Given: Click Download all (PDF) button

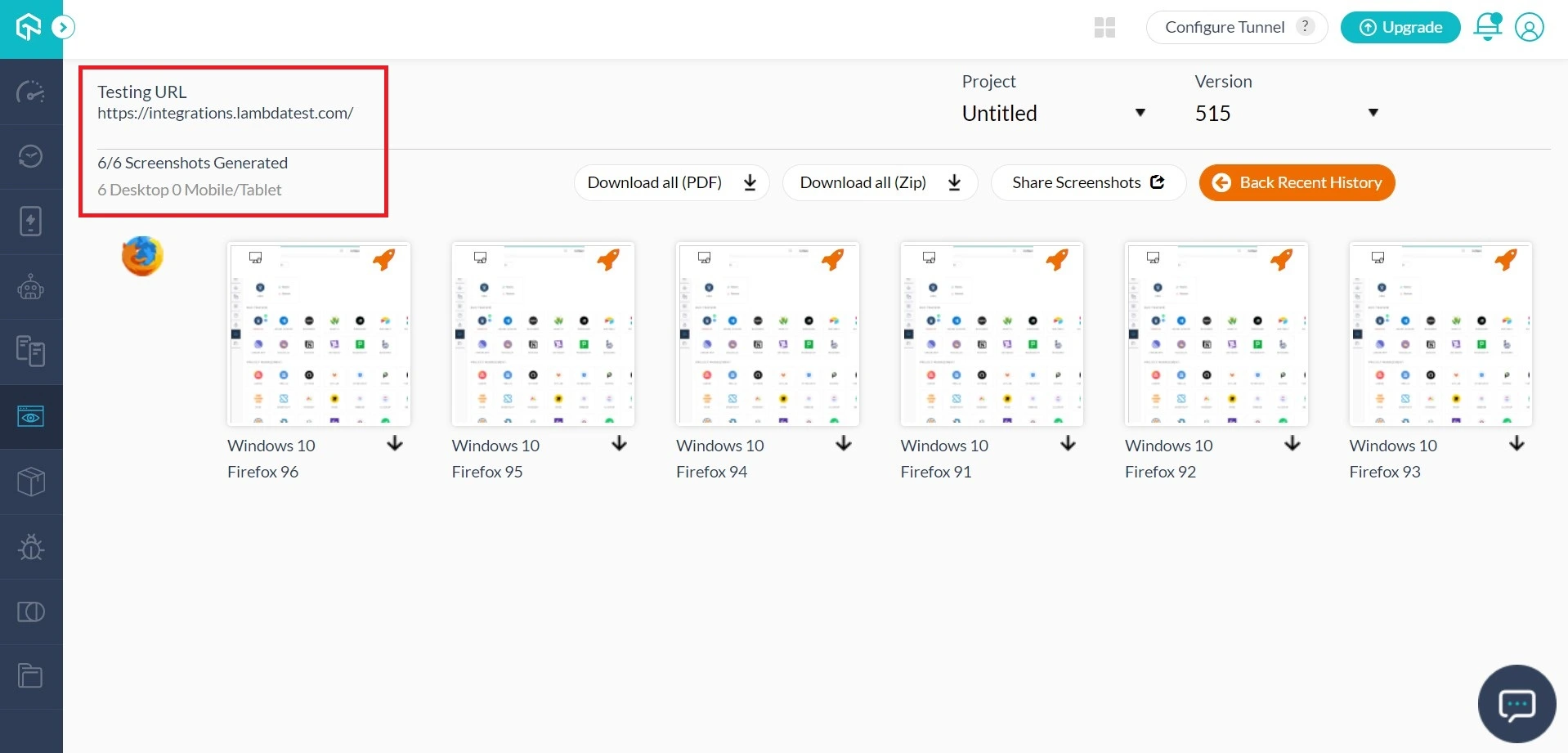Looking at the screenshot, I should point(671,182).
